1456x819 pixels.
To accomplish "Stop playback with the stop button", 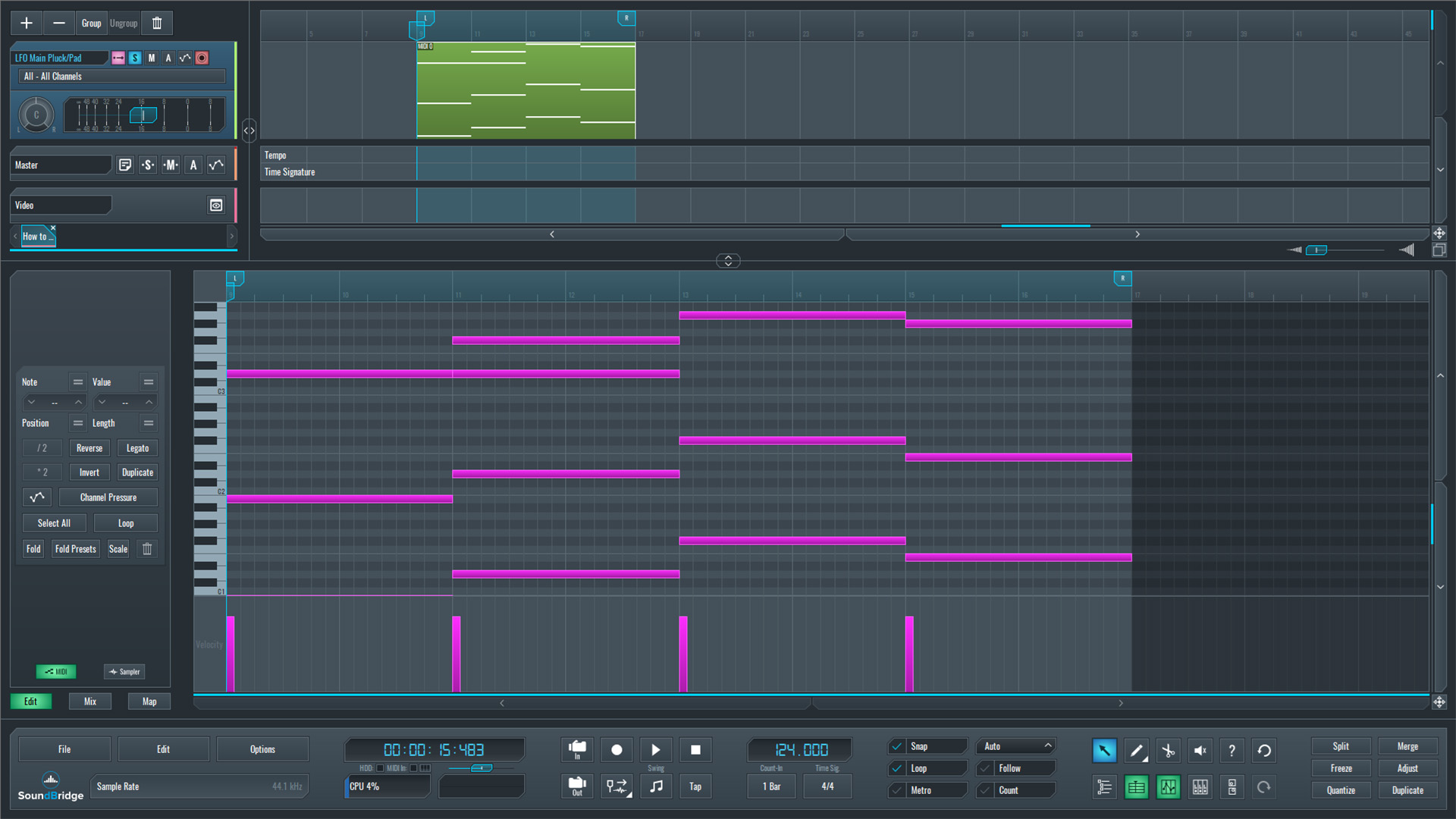I will coord(695,749).
